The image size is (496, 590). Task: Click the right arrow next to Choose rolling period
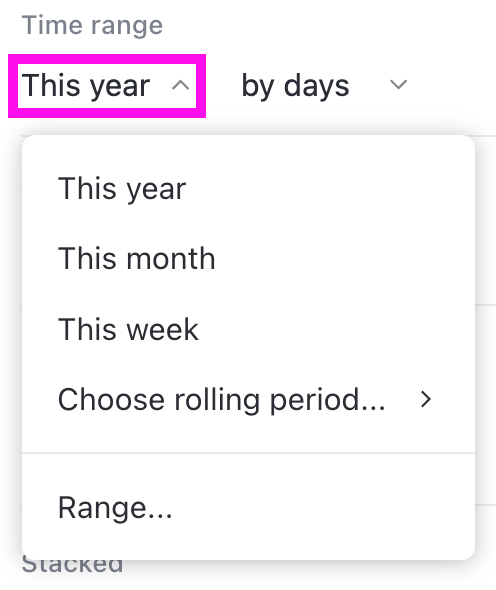pyautogui.click(x=426, y=399)
